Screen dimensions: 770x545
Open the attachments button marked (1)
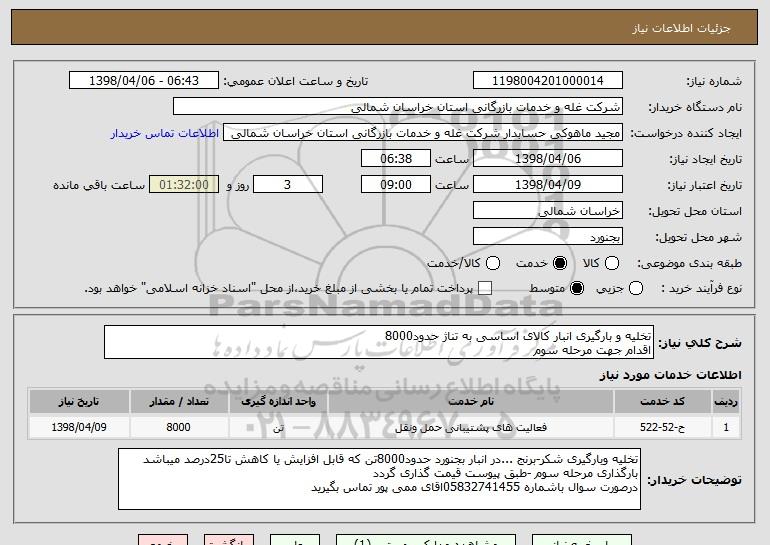tap(426, 540)
